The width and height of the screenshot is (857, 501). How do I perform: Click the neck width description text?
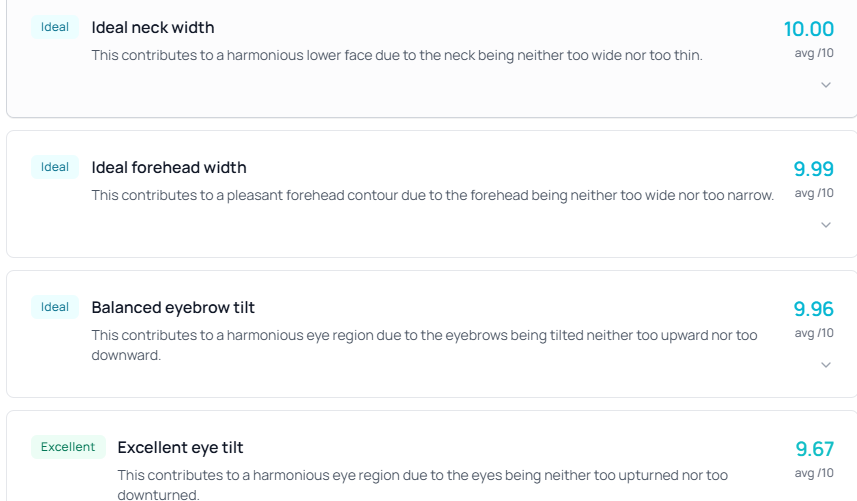point(397,55)
